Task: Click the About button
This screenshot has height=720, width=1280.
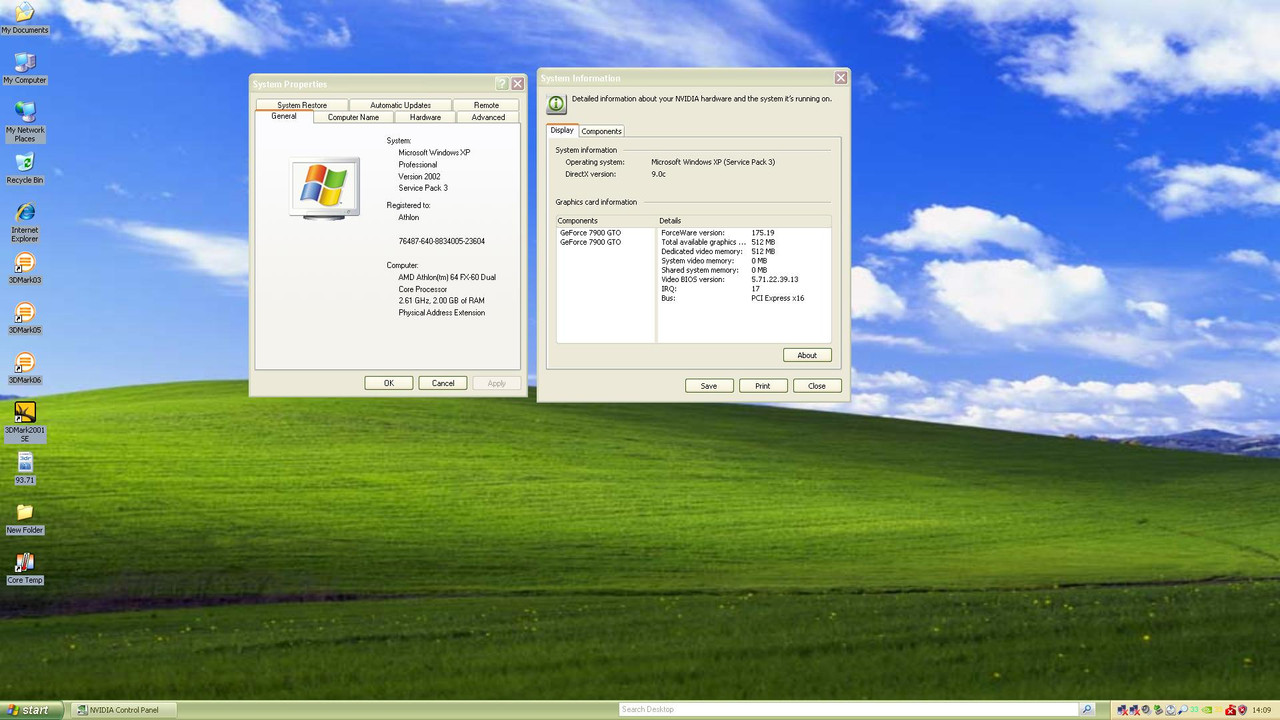Action: [x=807, y=355]
